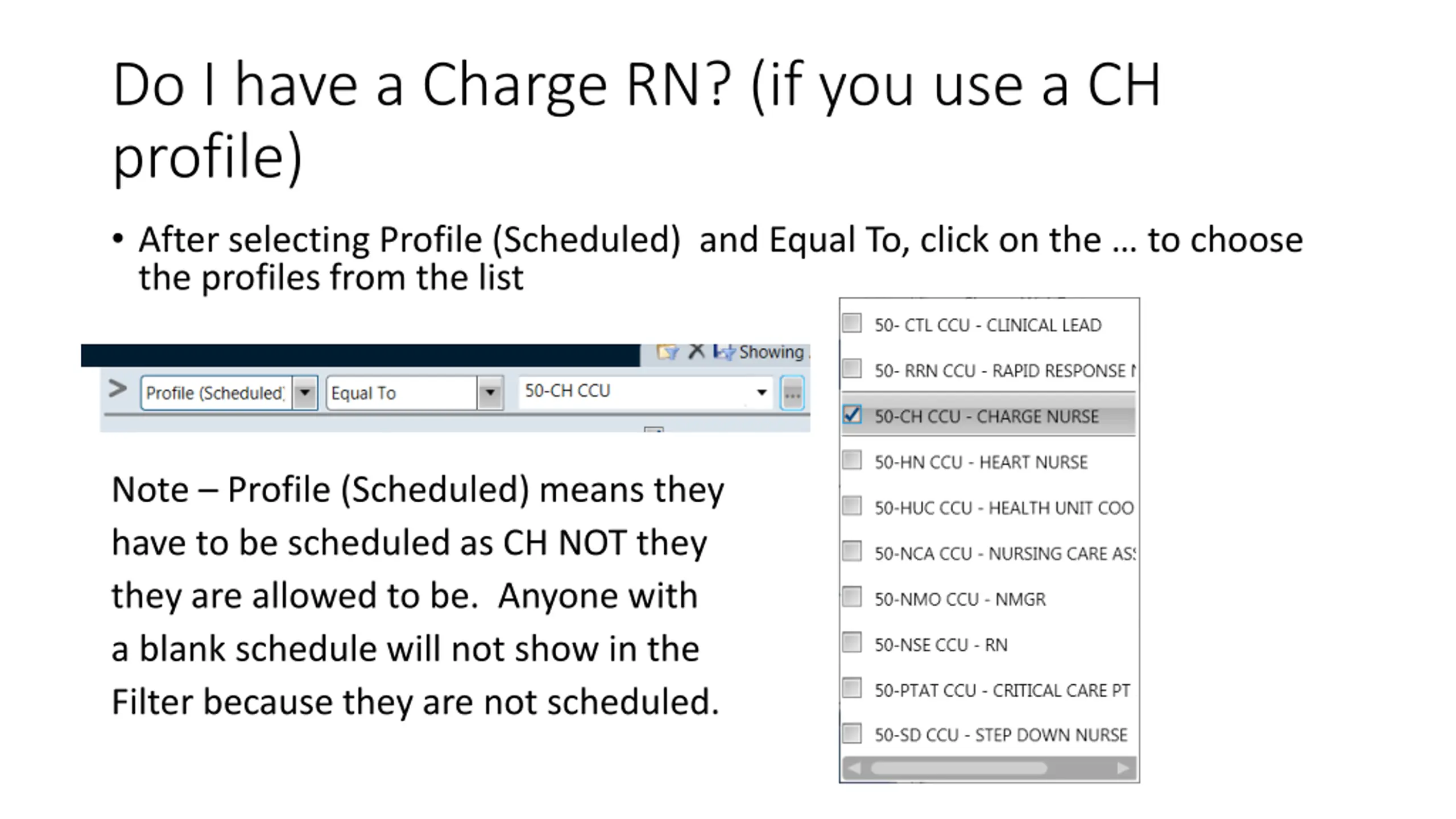
Task: Click the right scroll arrow in profile list
Action: (1123, 768)
